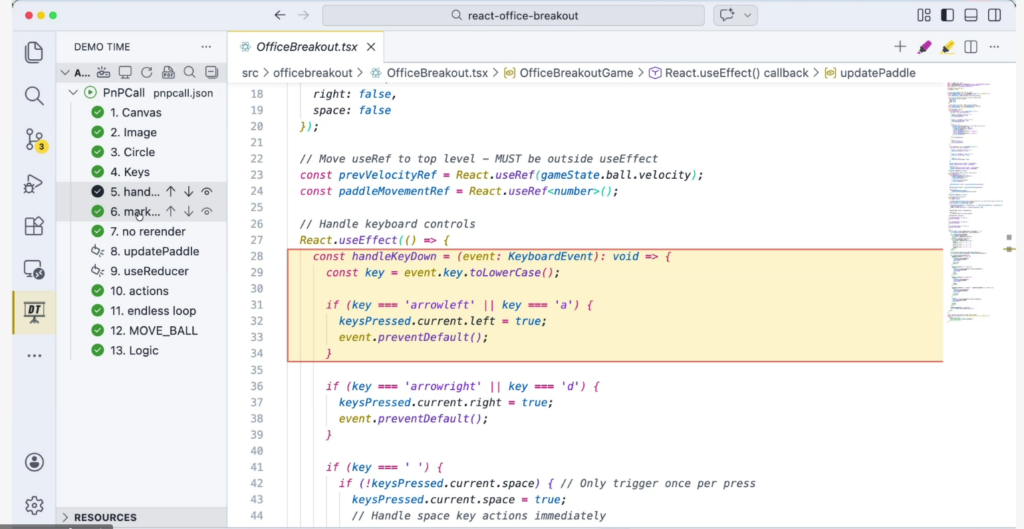Collapse the PnPCall demo tree

73,92
